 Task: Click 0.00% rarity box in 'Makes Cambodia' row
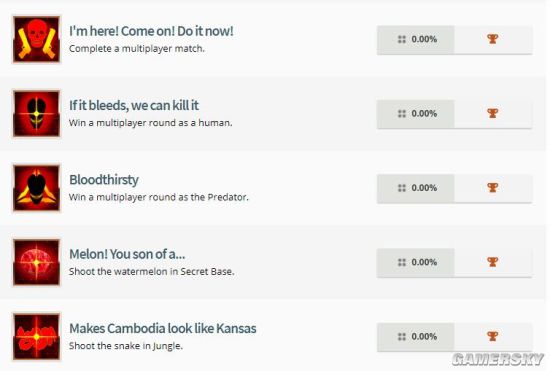416,337
